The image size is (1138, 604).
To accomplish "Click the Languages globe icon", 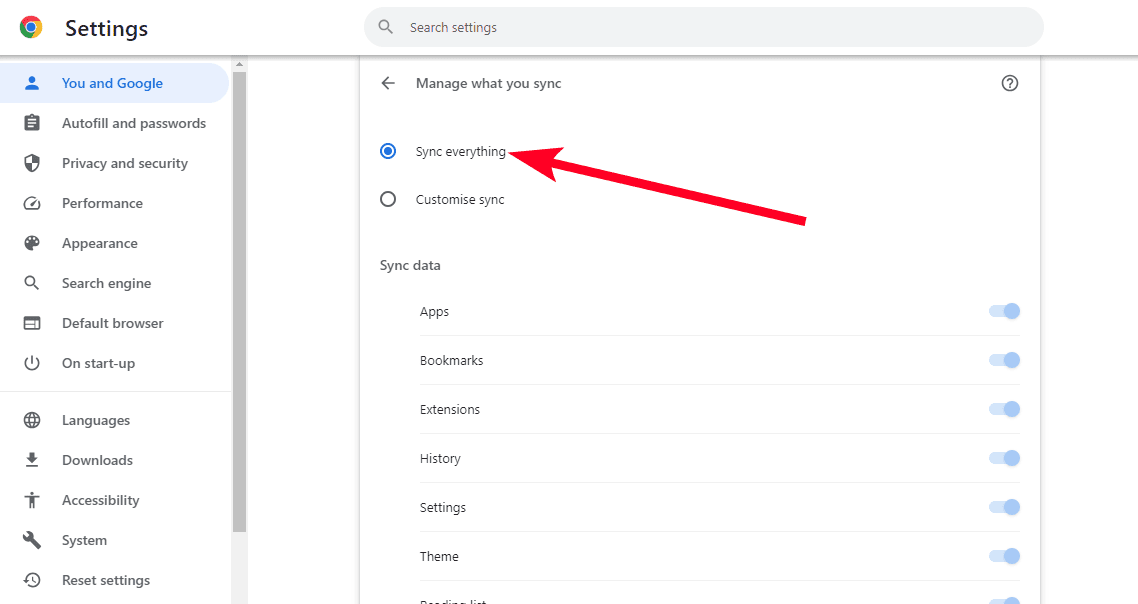I will pos(32,420).
